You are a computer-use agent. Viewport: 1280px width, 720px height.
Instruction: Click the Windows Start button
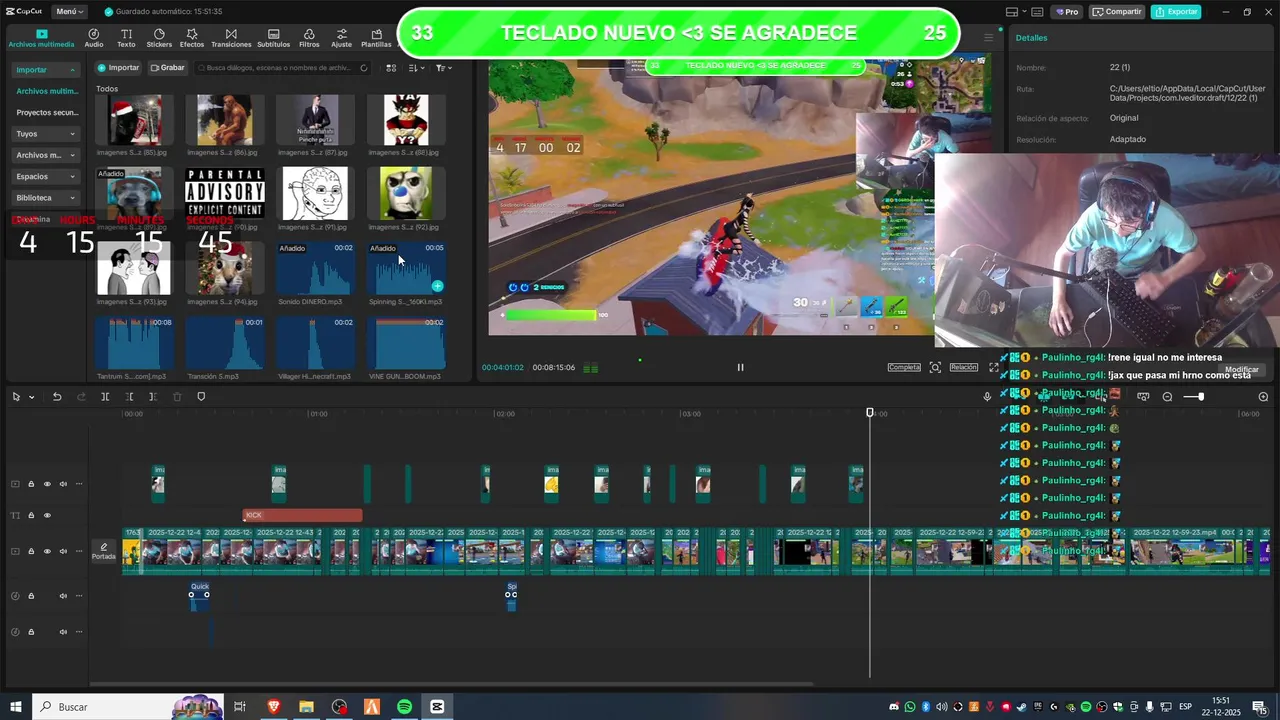[x=16, y=707]
